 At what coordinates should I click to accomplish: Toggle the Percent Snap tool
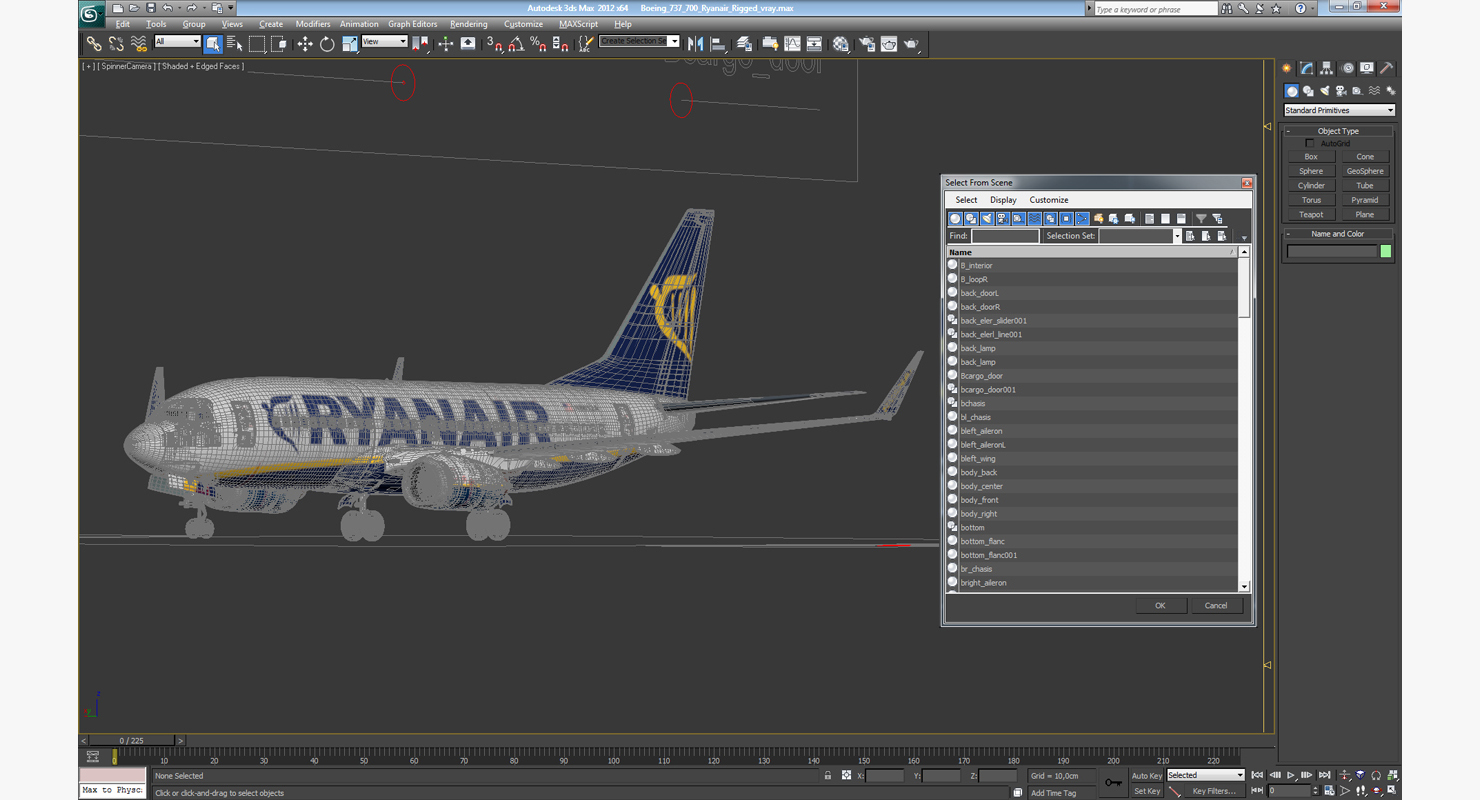[x=538, y=44]
